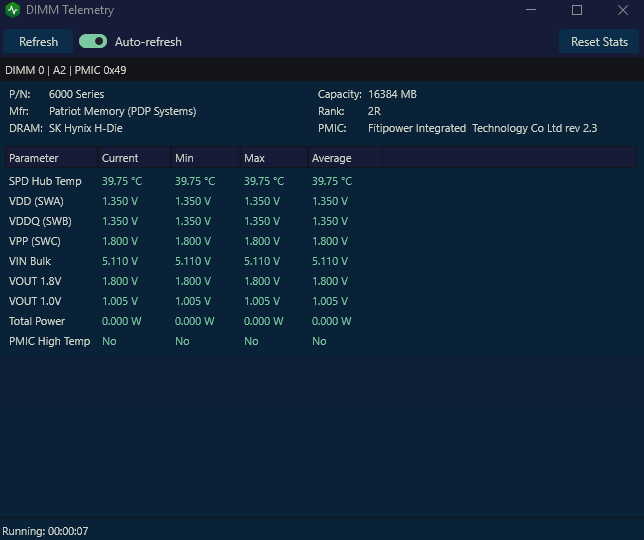Click the Min value of VDD (SWA)
This screenshot has height=540, width=644.
tap(193, 201)
